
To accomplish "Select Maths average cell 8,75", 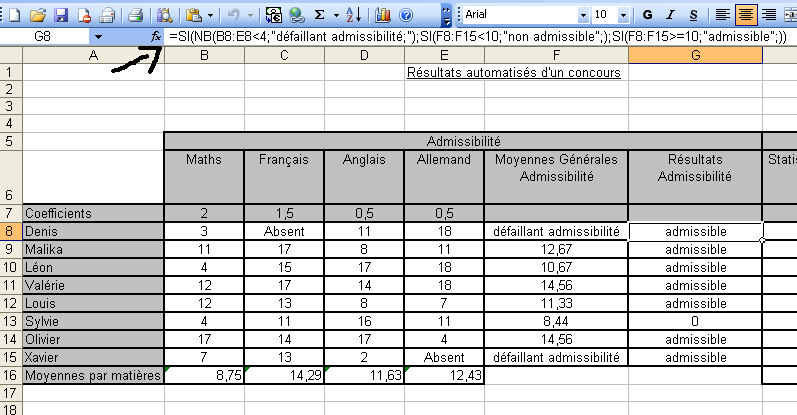I will pyautogui.click(x=204, y=375).
